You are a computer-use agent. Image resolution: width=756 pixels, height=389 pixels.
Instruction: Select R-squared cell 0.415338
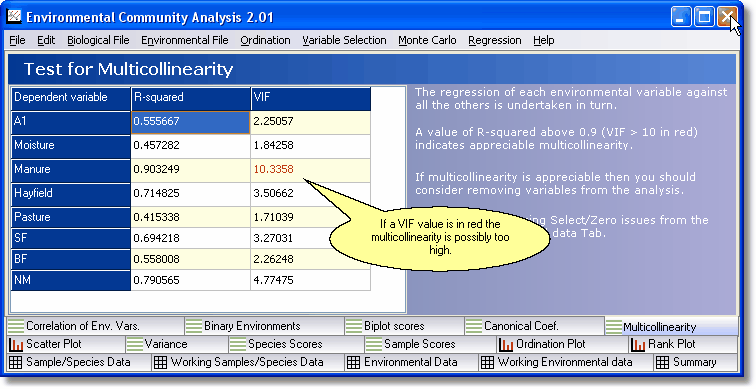[x=191, y=217]
